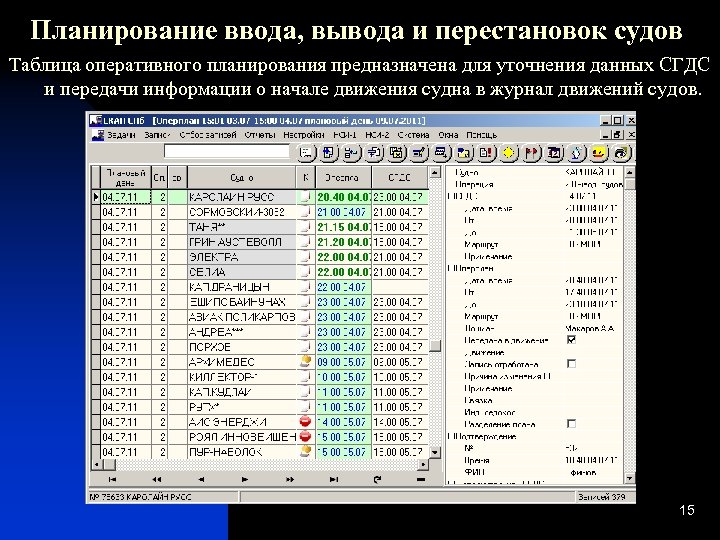Jump forward a page with the double-right arrow
720x540 pixels.
tap(289, 479)
